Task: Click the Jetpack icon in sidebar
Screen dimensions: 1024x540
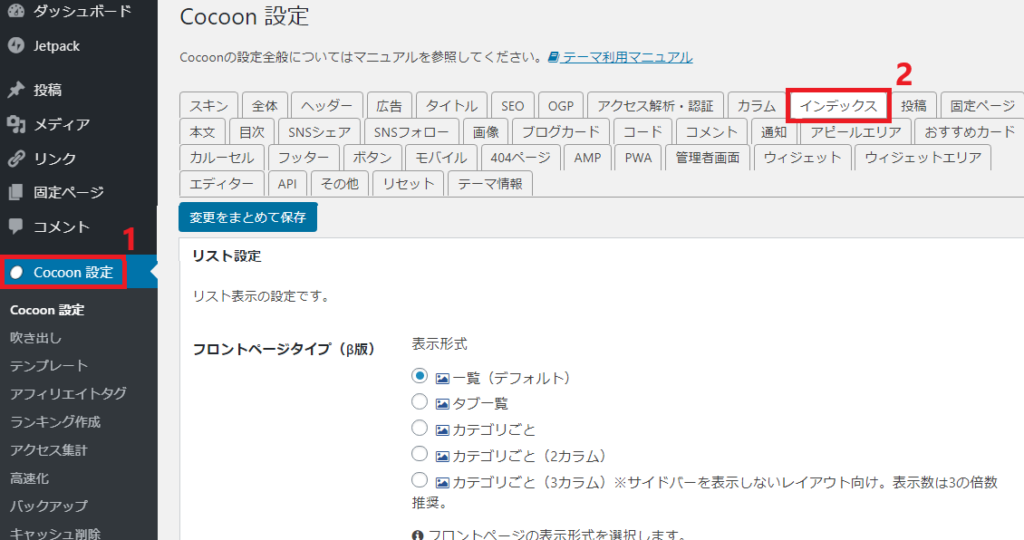Action: click(x=16, y=46)
